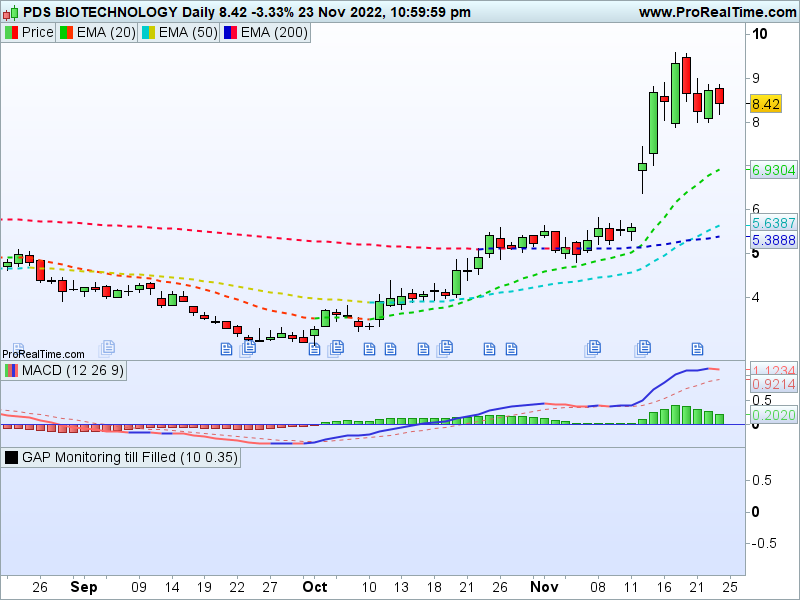This screenshot has height=600, width=800.
Task: Open stacked documents icon just after Nov 11
Action: pos(642,348)
